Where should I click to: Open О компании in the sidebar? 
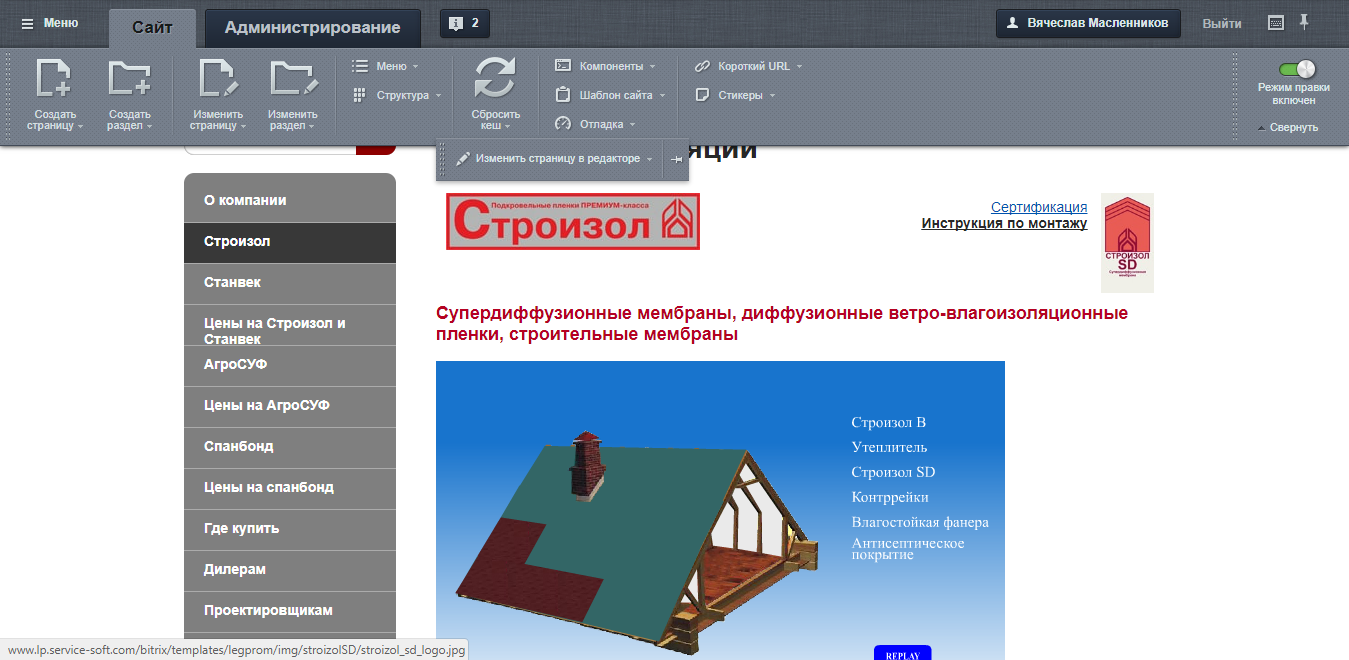click(290, 200)
